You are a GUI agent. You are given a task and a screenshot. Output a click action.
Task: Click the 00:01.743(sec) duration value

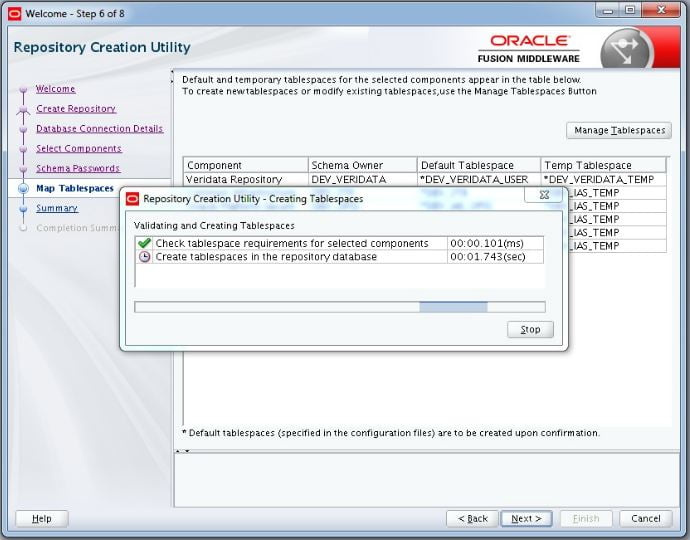pyautogui.click(x=488, y=257)
